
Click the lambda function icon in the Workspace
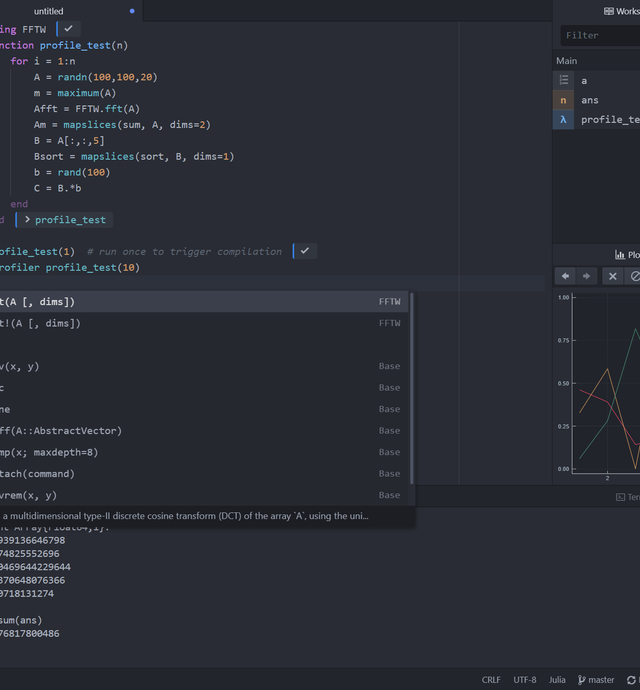pos(563,119)
